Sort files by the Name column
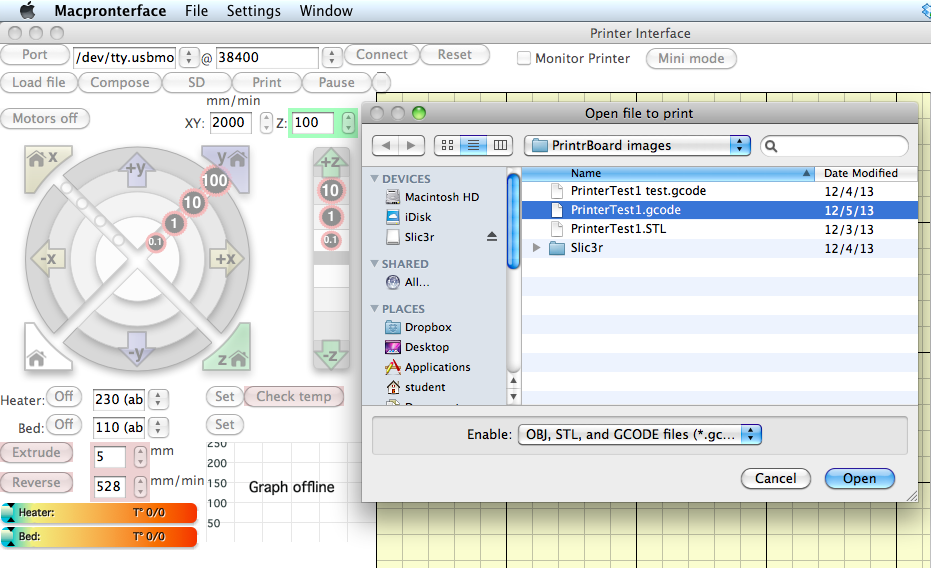The height and width of the screenshot is (568, 931). [x=668, y=173]
